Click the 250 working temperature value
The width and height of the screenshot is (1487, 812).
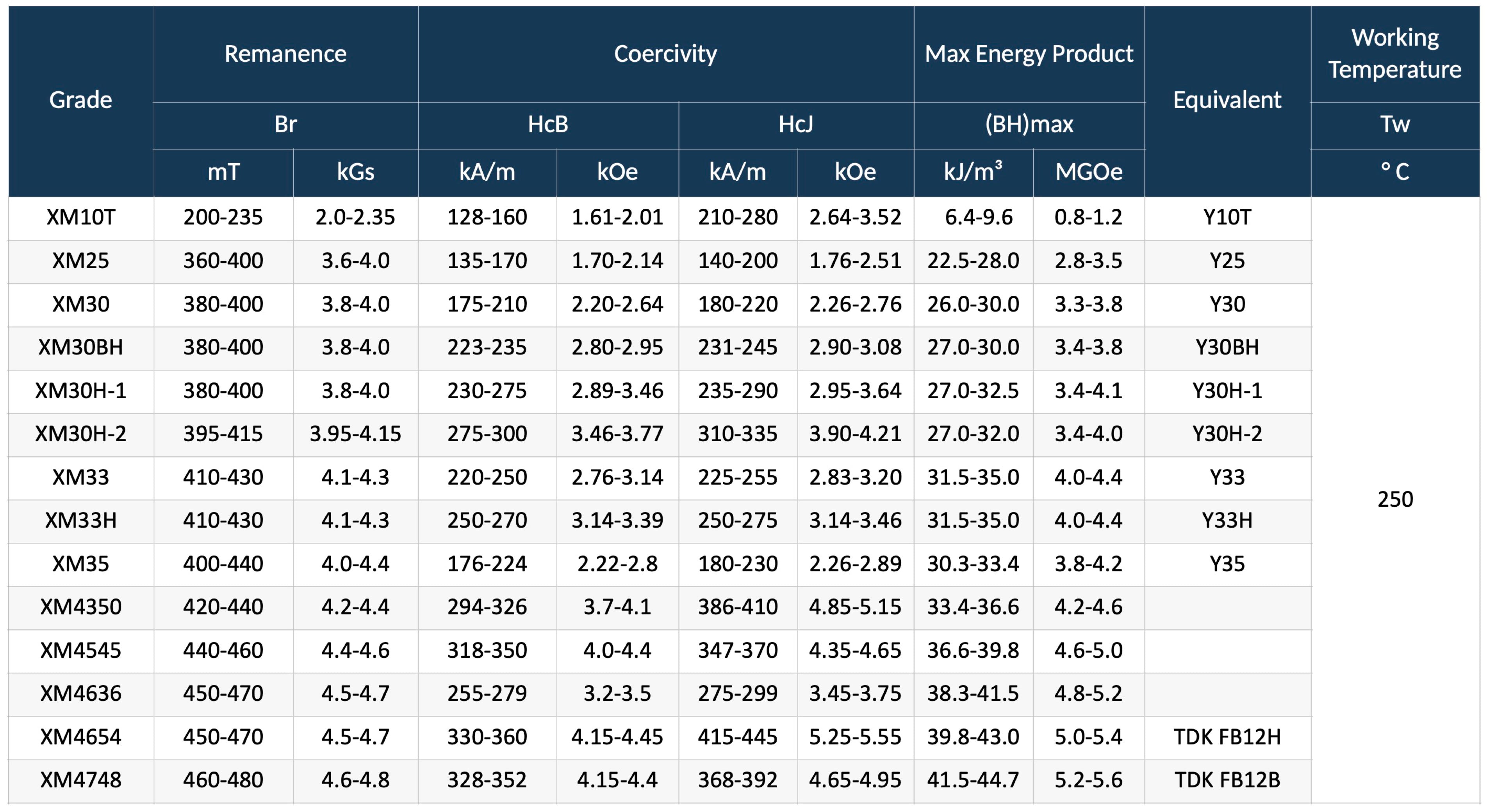click(x=1394, y=499)
